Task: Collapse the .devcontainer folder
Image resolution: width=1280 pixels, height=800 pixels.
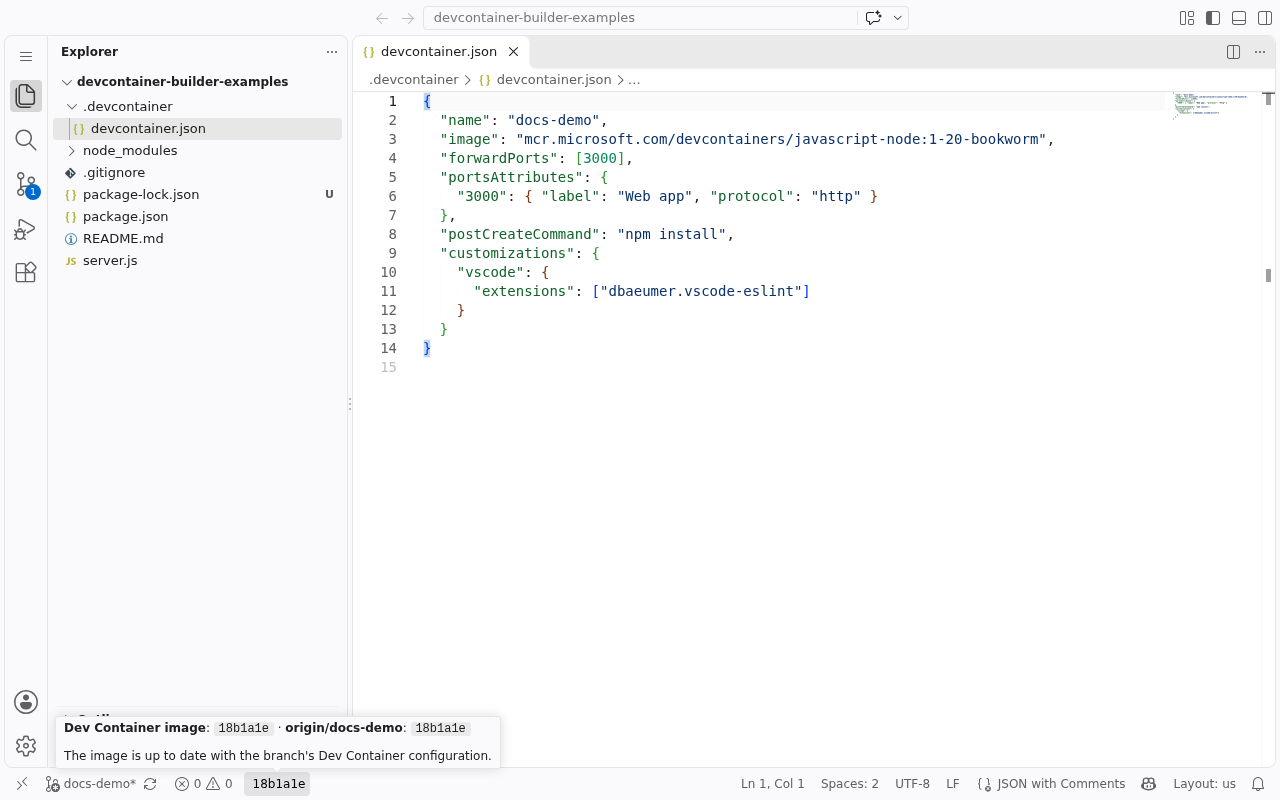Action: point(198,106)
